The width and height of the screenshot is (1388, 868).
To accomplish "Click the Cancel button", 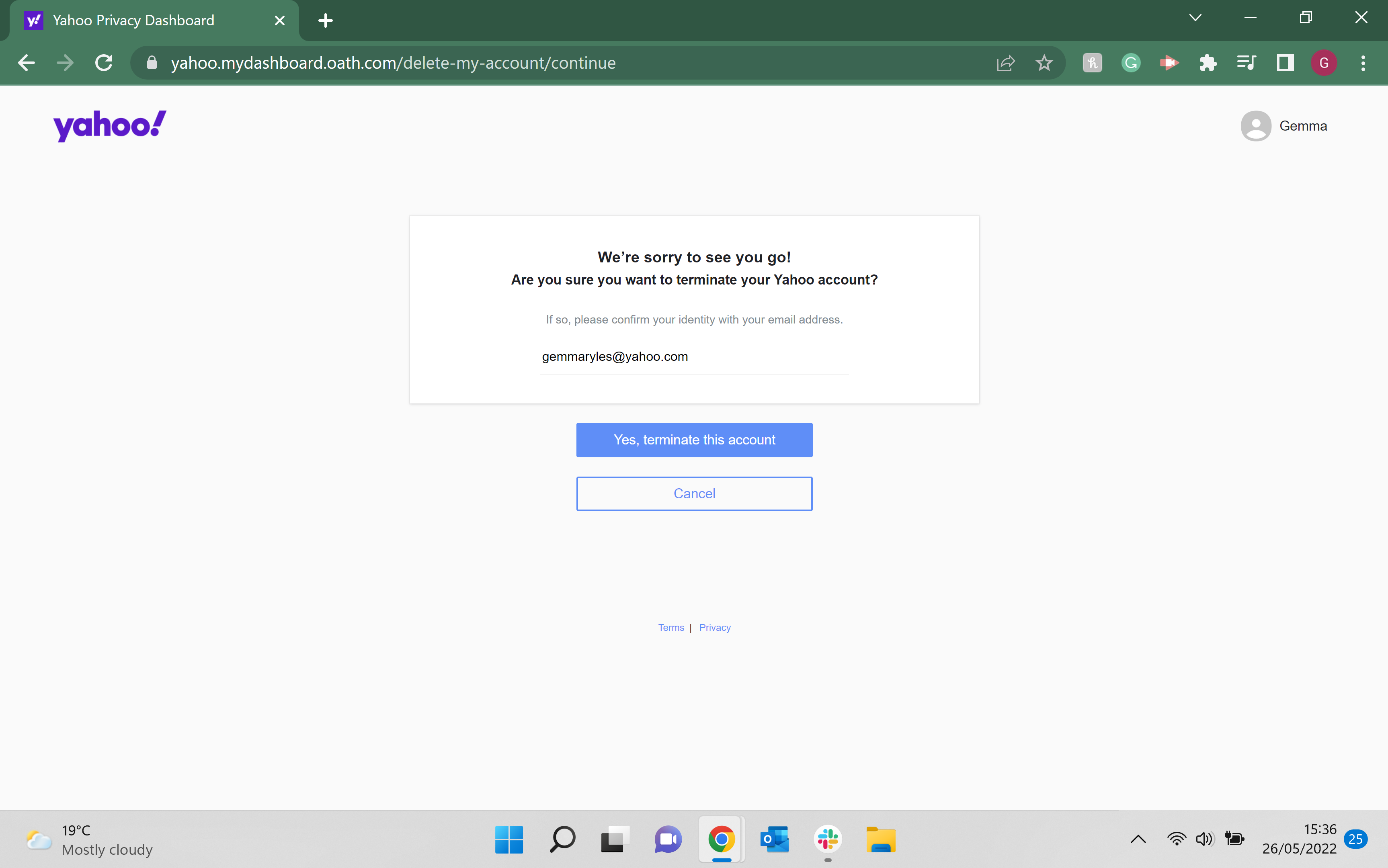I will (x=694, y=494).
